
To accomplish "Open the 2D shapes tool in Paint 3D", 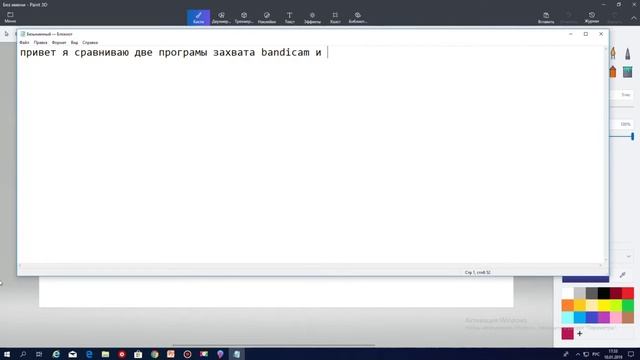I will (221, 18).
